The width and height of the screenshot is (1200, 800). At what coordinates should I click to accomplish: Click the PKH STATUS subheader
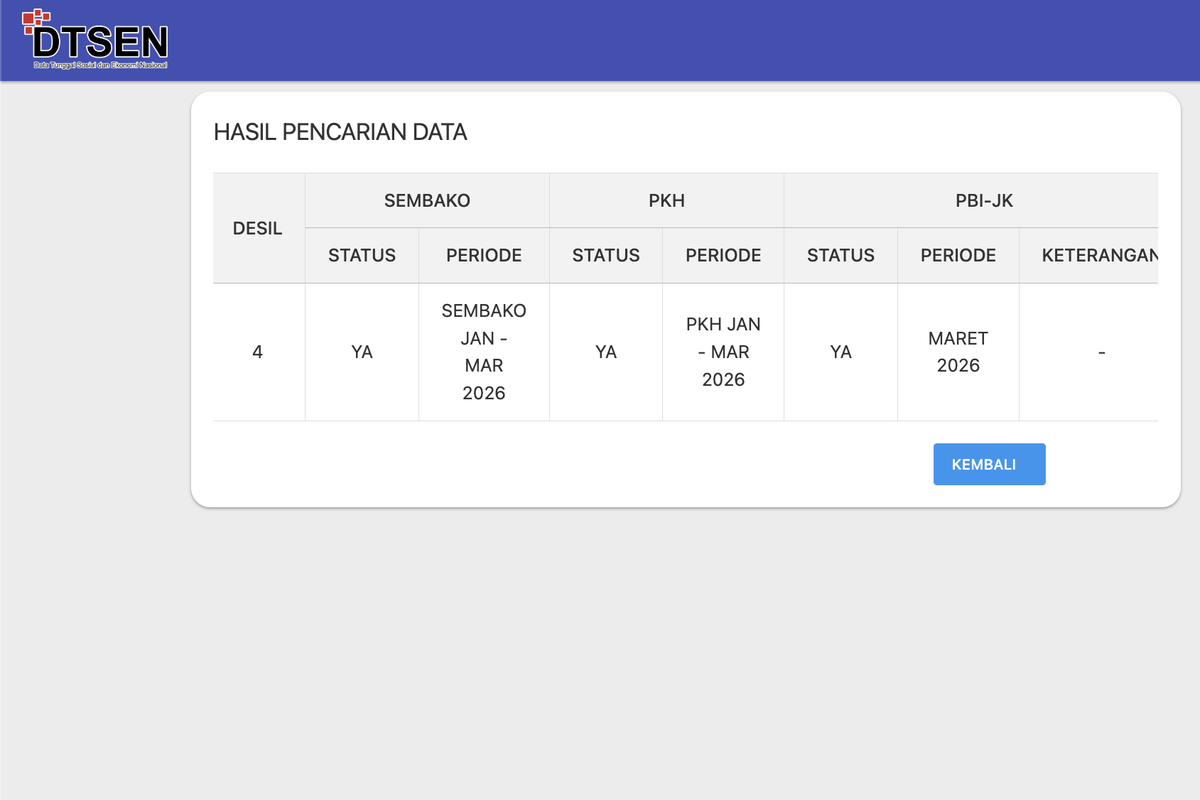point(606,255)
